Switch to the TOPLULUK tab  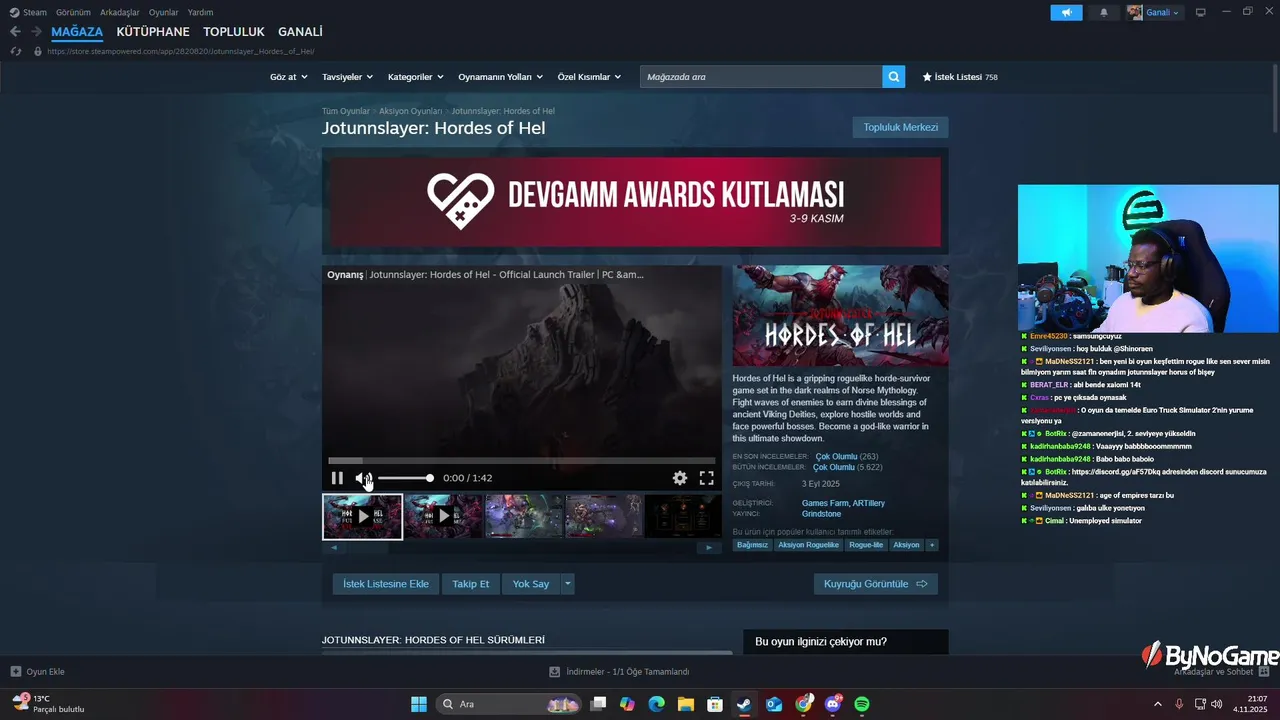(234, 32)
